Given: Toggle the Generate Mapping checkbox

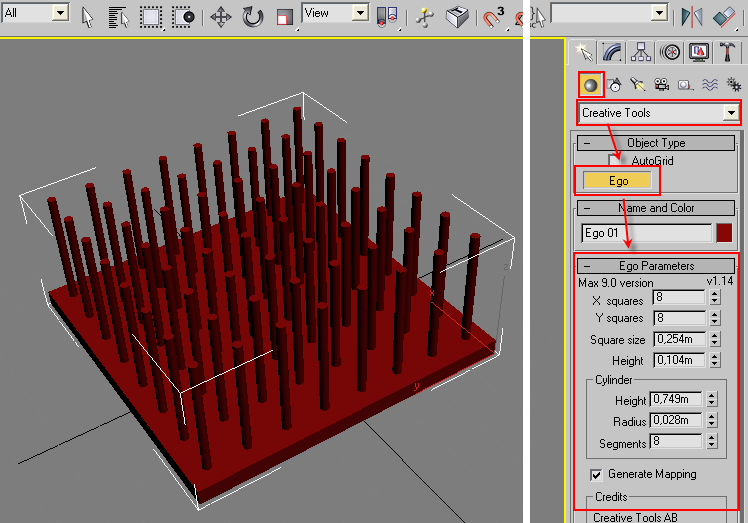Looking at the screenshot, I should [596, 475].
